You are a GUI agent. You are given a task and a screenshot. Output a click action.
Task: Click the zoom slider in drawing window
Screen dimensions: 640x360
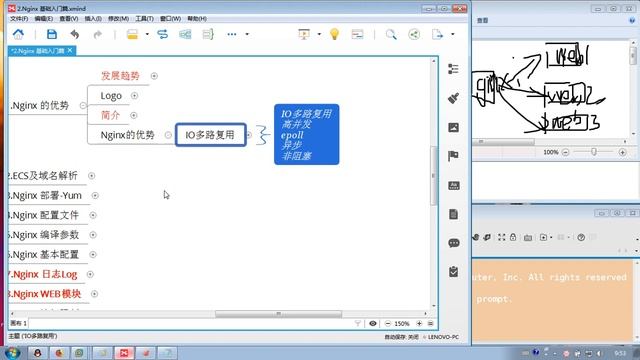(x=593, y=152)
